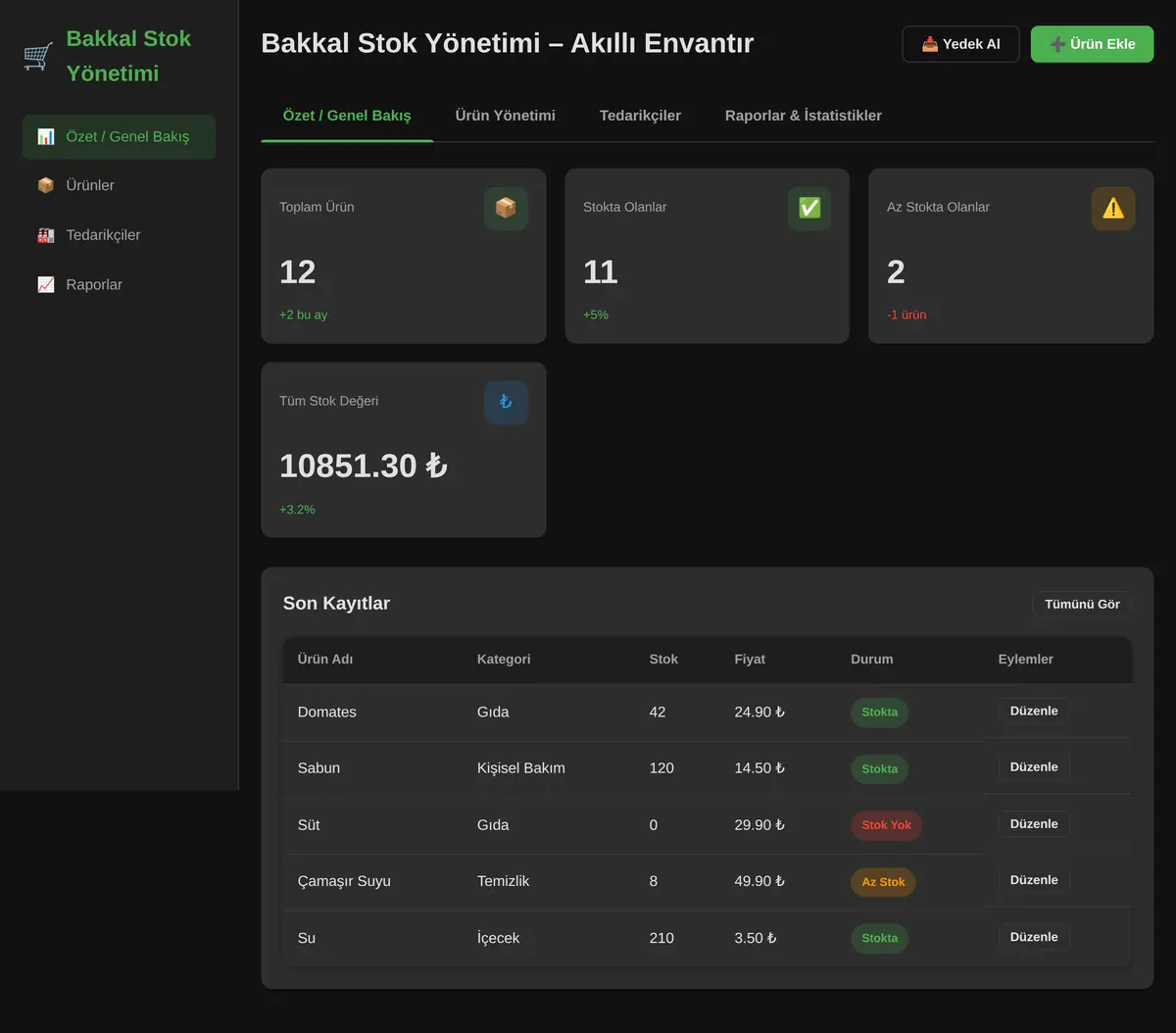The height and width of the screenshot is (1033, 1176).
Task: Click Düzenle for the Sabun row
Action: [x=1034, y=766]
